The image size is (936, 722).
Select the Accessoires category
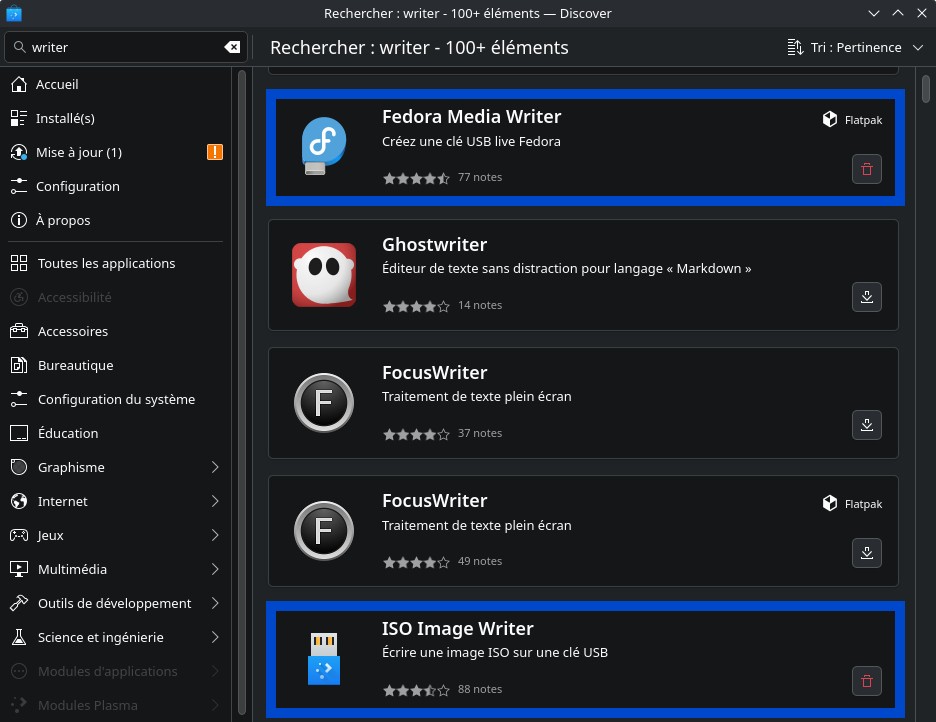point(116,331)
